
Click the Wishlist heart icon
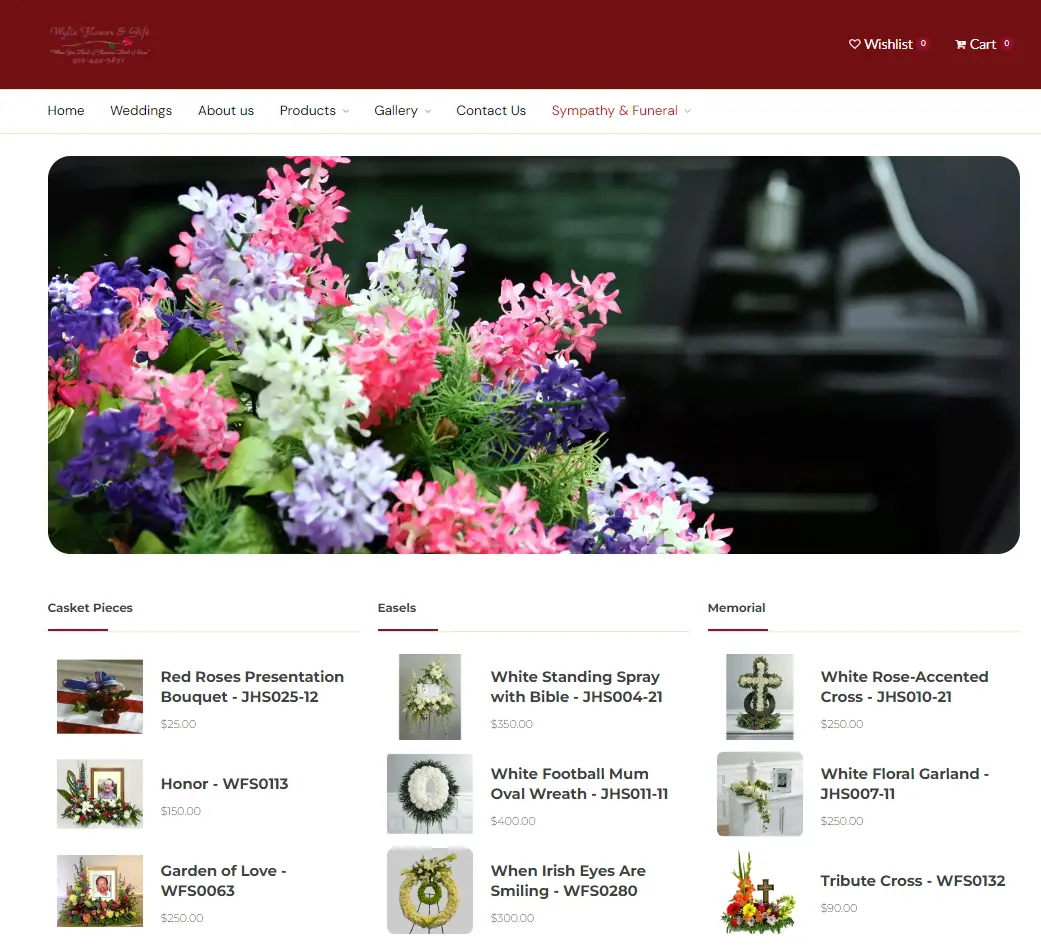coord(856,44)
